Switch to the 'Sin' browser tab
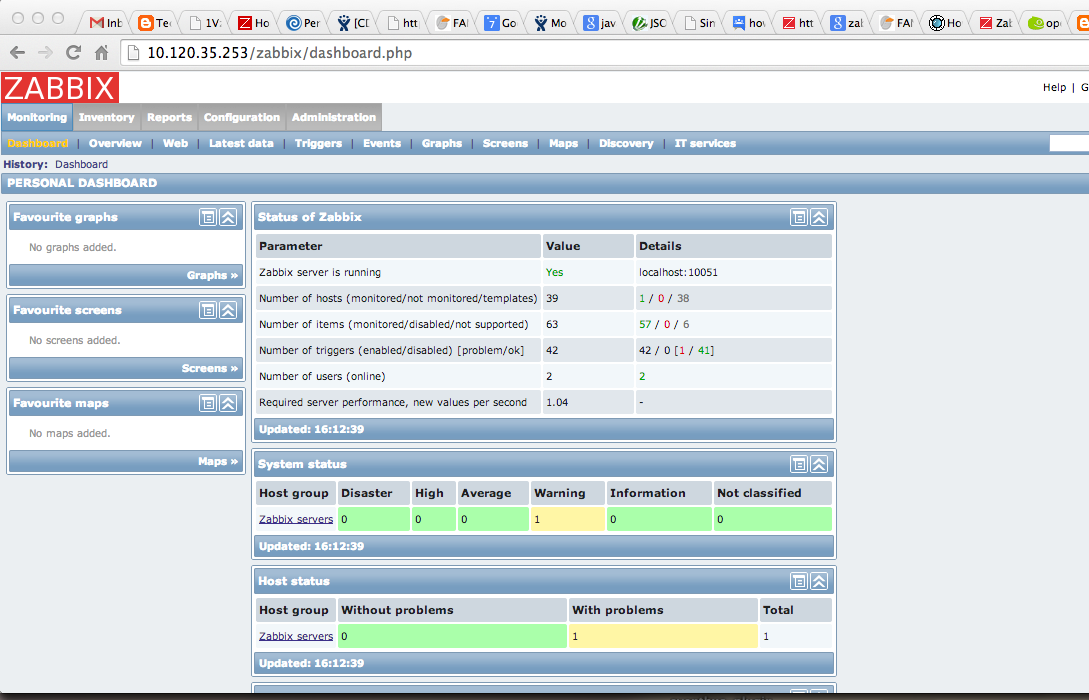The image size is (1089, 700). 699,23
